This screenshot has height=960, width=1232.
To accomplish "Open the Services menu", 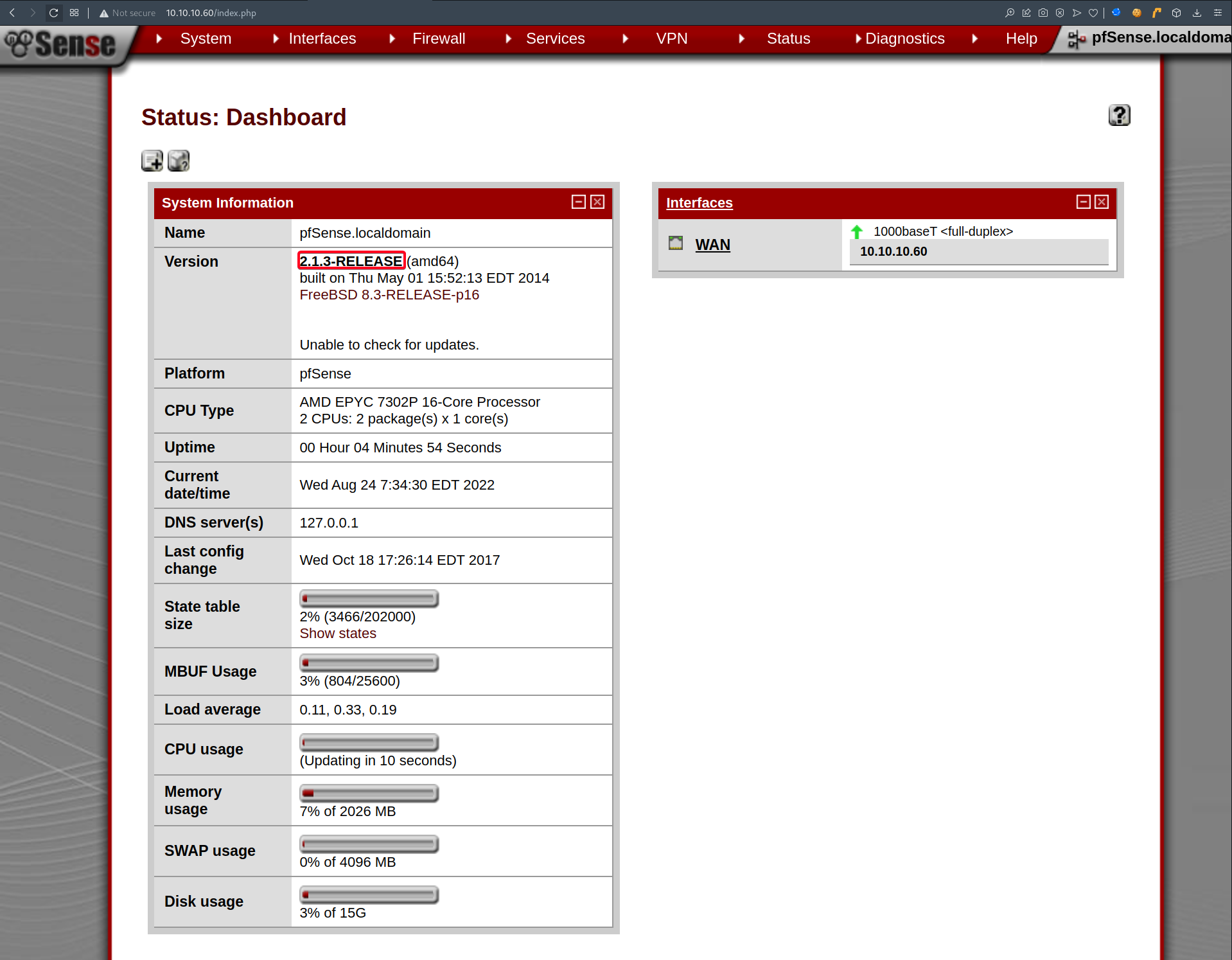I will coord(555,39).
